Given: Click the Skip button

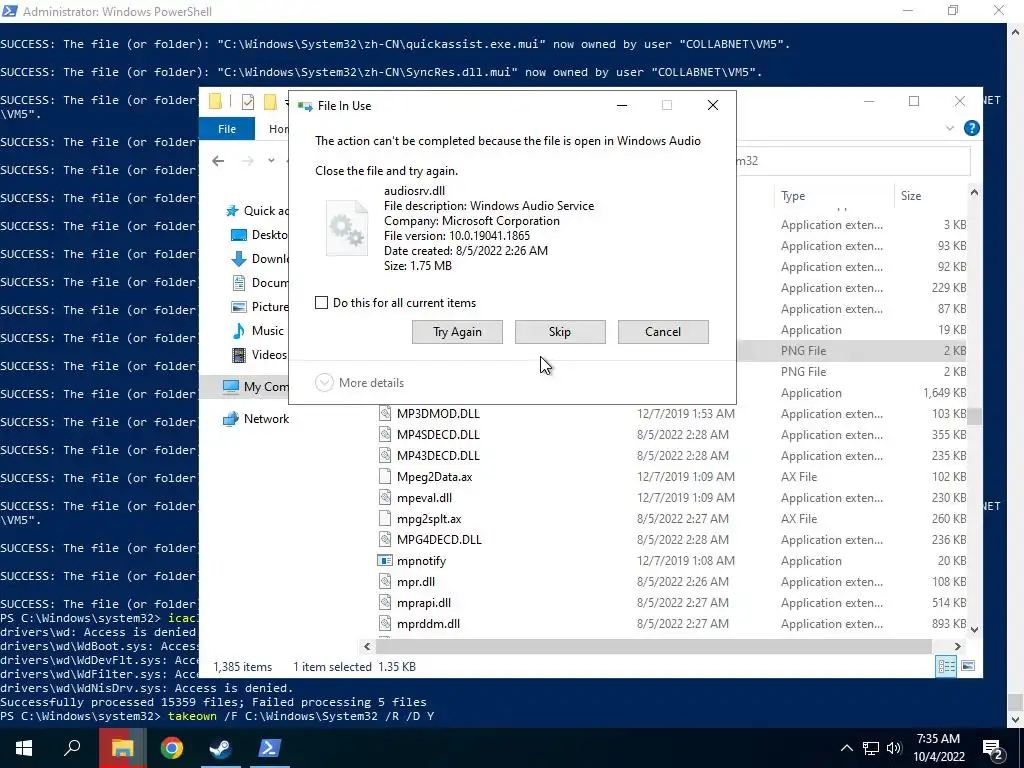Looking at the screenshot, I should tap(560, 332).
